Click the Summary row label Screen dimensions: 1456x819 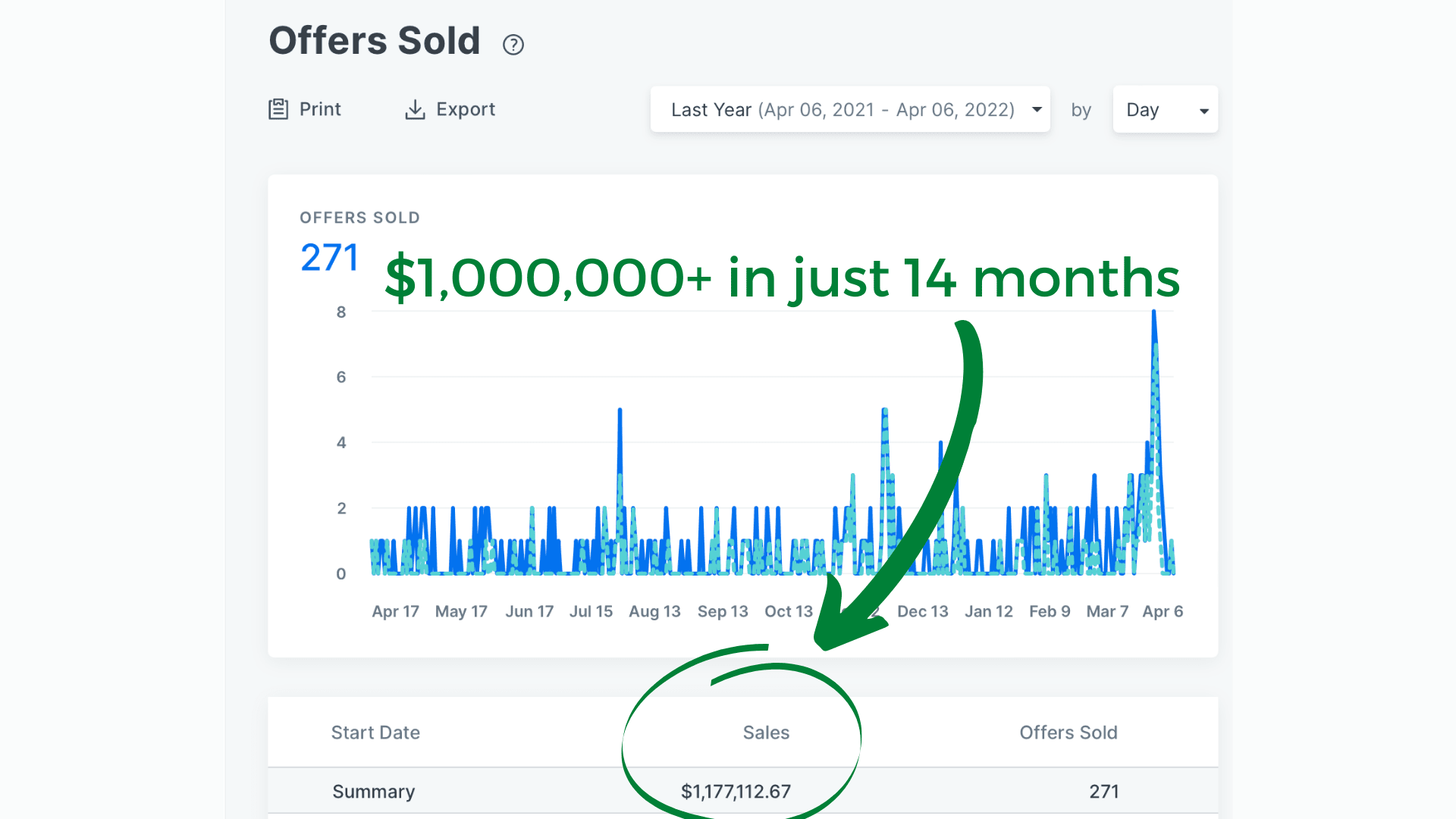pos(373,792)
